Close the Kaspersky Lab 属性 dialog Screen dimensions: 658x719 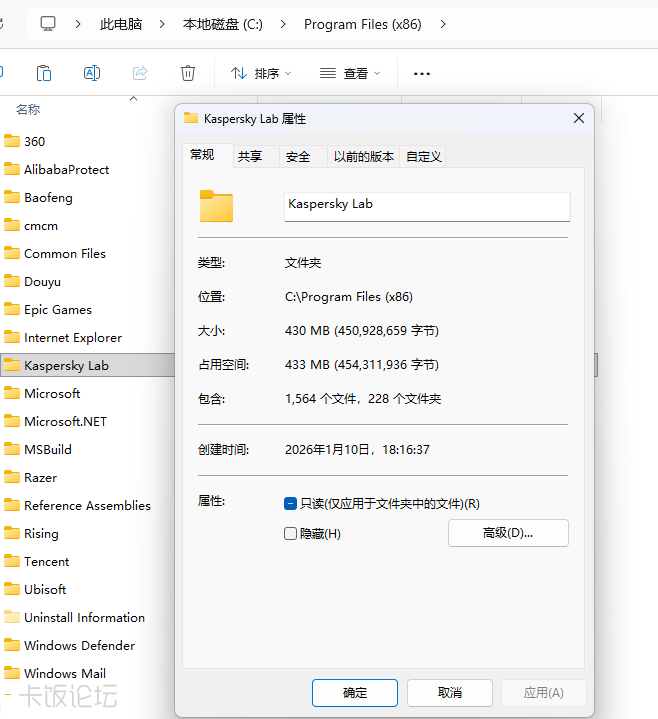[579, 118]
